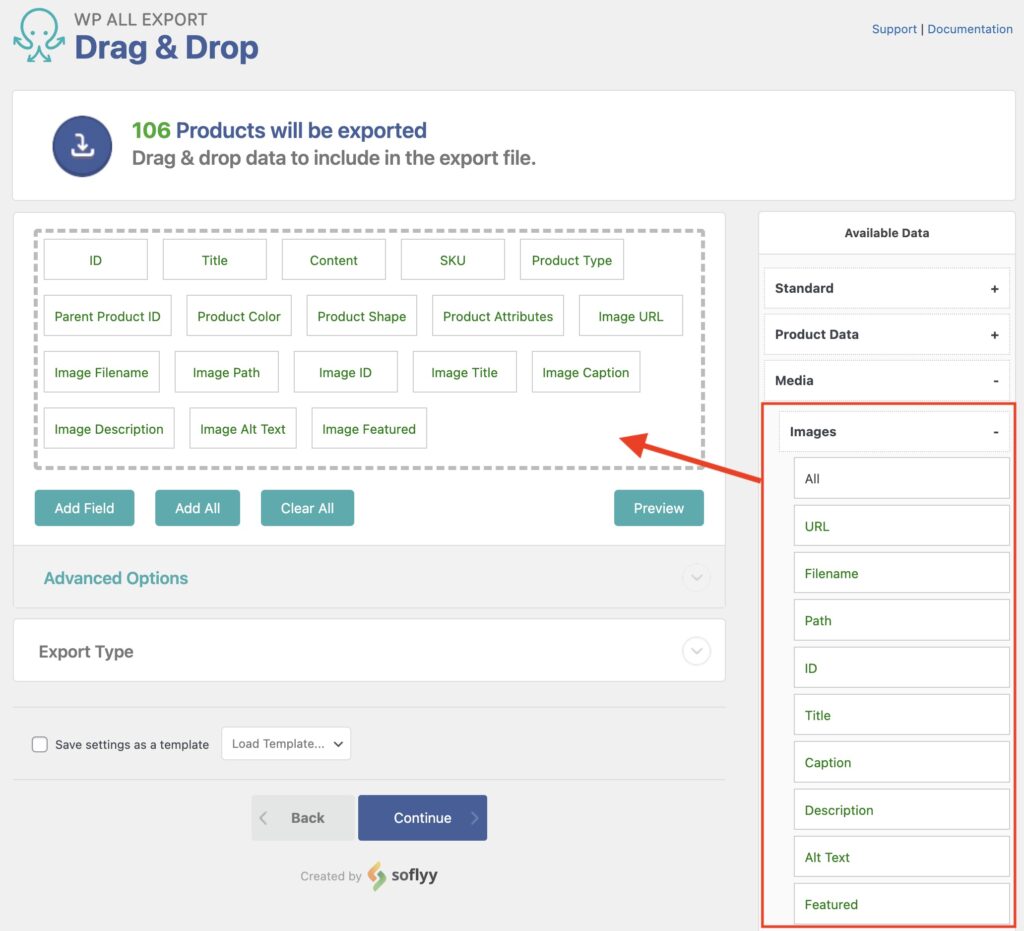Image resolution: width=1024 pixels, height=931 pixels.
Task: Click the Add Field button
Action: click(x=84, y=508)
